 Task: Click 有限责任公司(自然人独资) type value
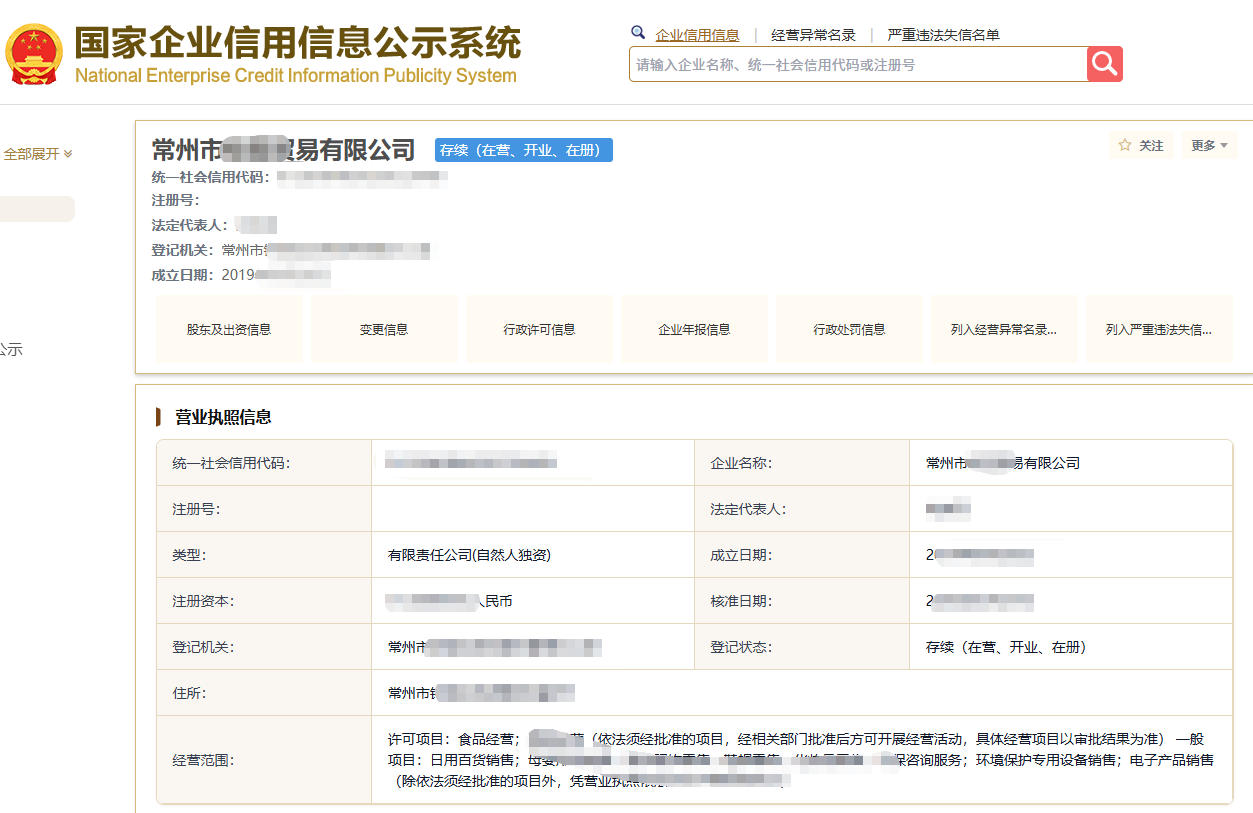pyautogui.click(x=469, y=555)
